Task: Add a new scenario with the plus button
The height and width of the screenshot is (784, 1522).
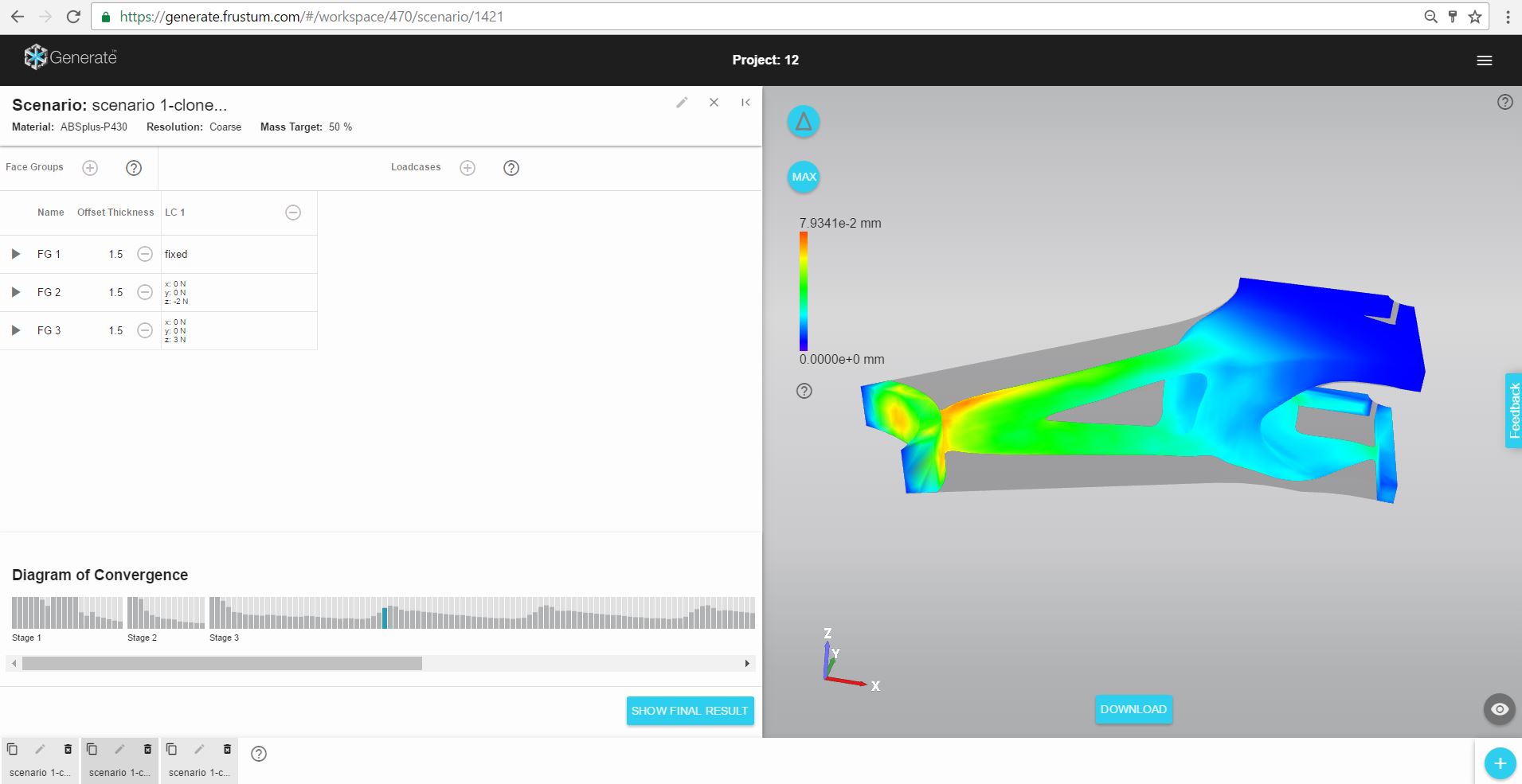Action: (1500, 764)
